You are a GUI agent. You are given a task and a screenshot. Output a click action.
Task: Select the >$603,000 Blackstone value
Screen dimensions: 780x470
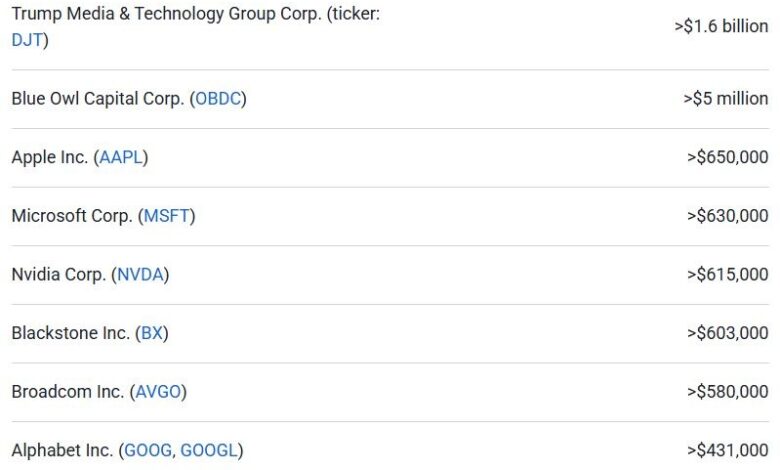(727, 333)
